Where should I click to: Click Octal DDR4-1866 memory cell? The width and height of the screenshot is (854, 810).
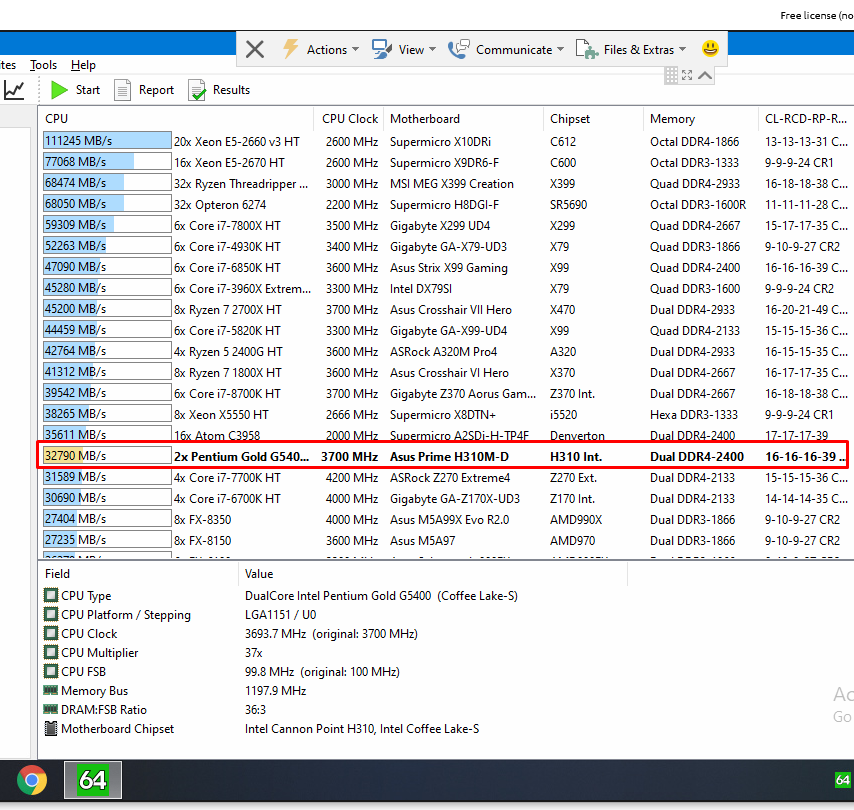694,142
